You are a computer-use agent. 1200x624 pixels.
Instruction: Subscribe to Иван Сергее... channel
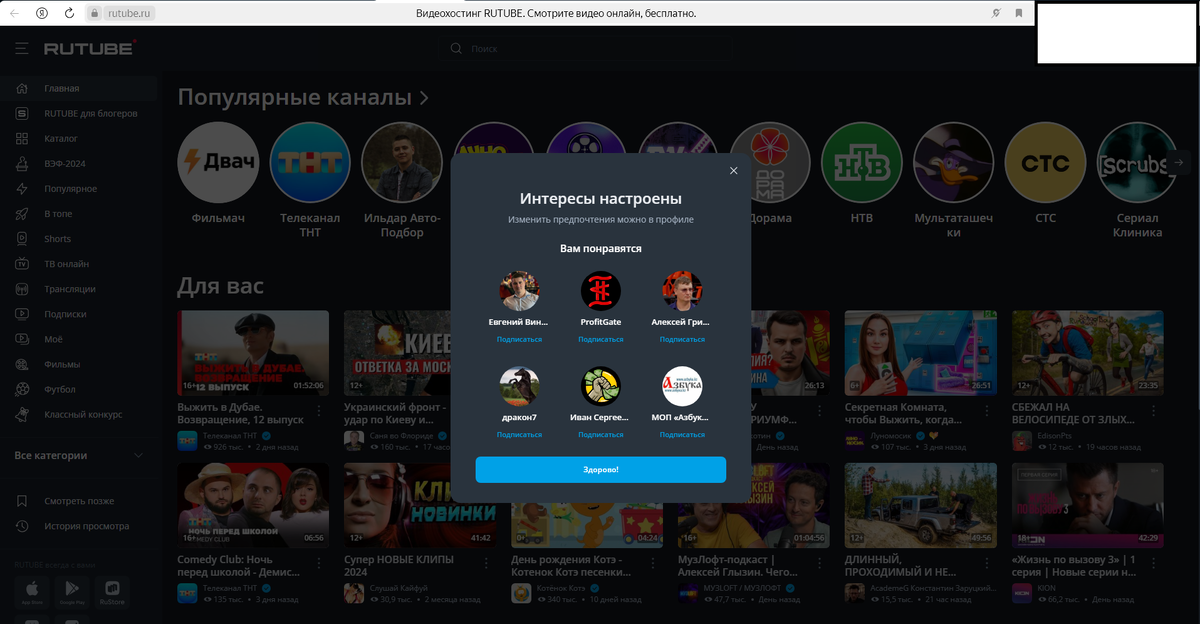600,435
